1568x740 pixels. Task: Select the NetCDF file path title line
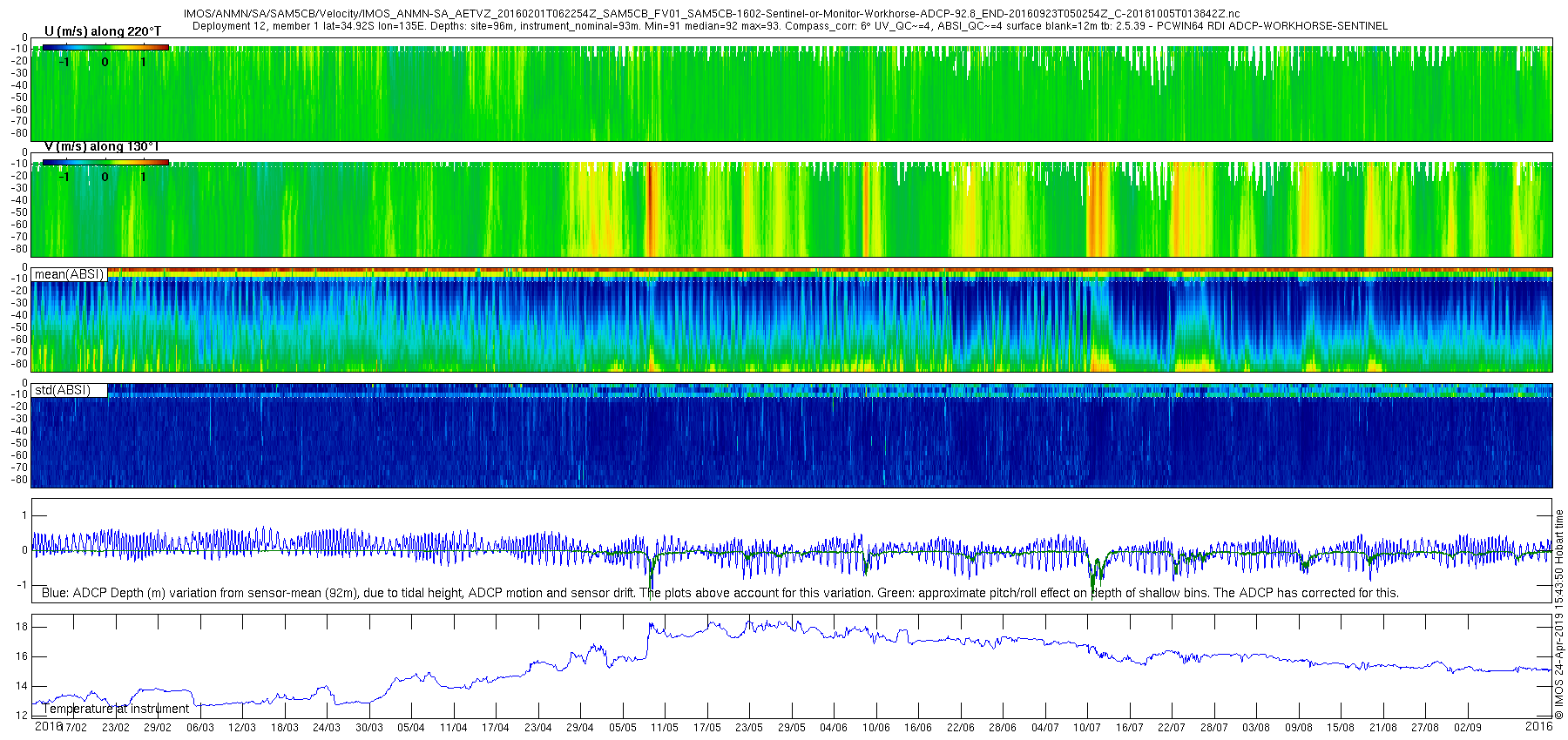pos(712,14)
